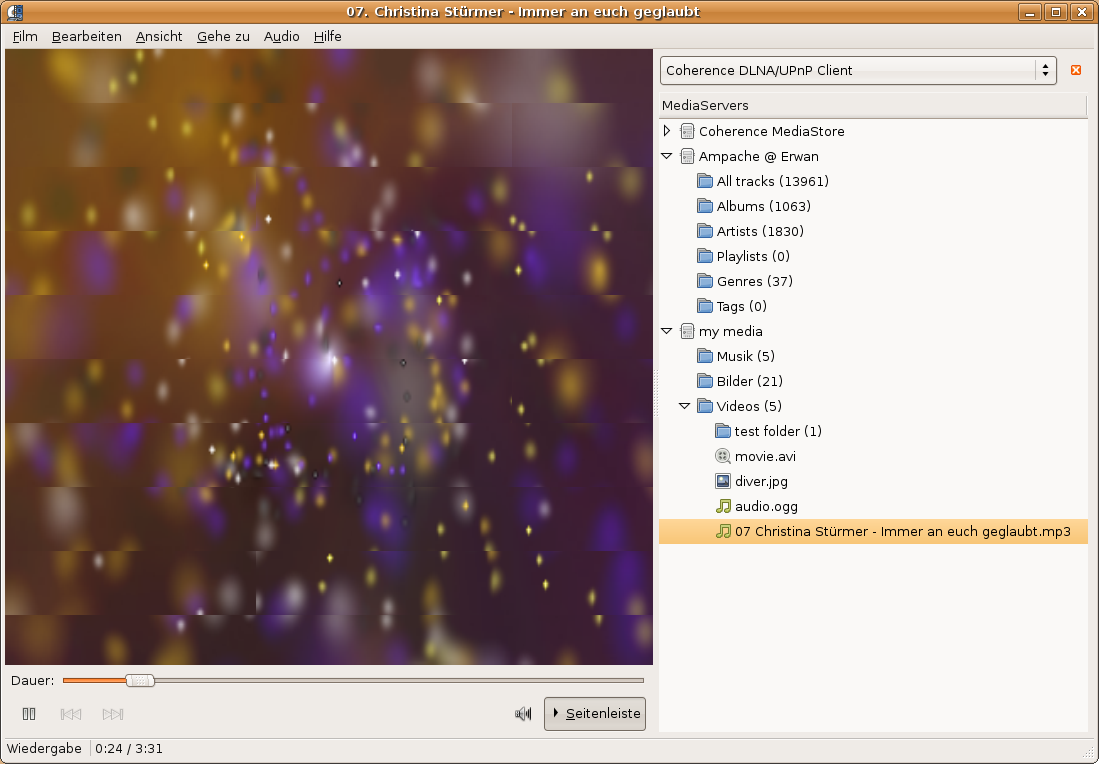Click the Musik folder icon
The image size is (1099, 764).
tap(705, 356)
